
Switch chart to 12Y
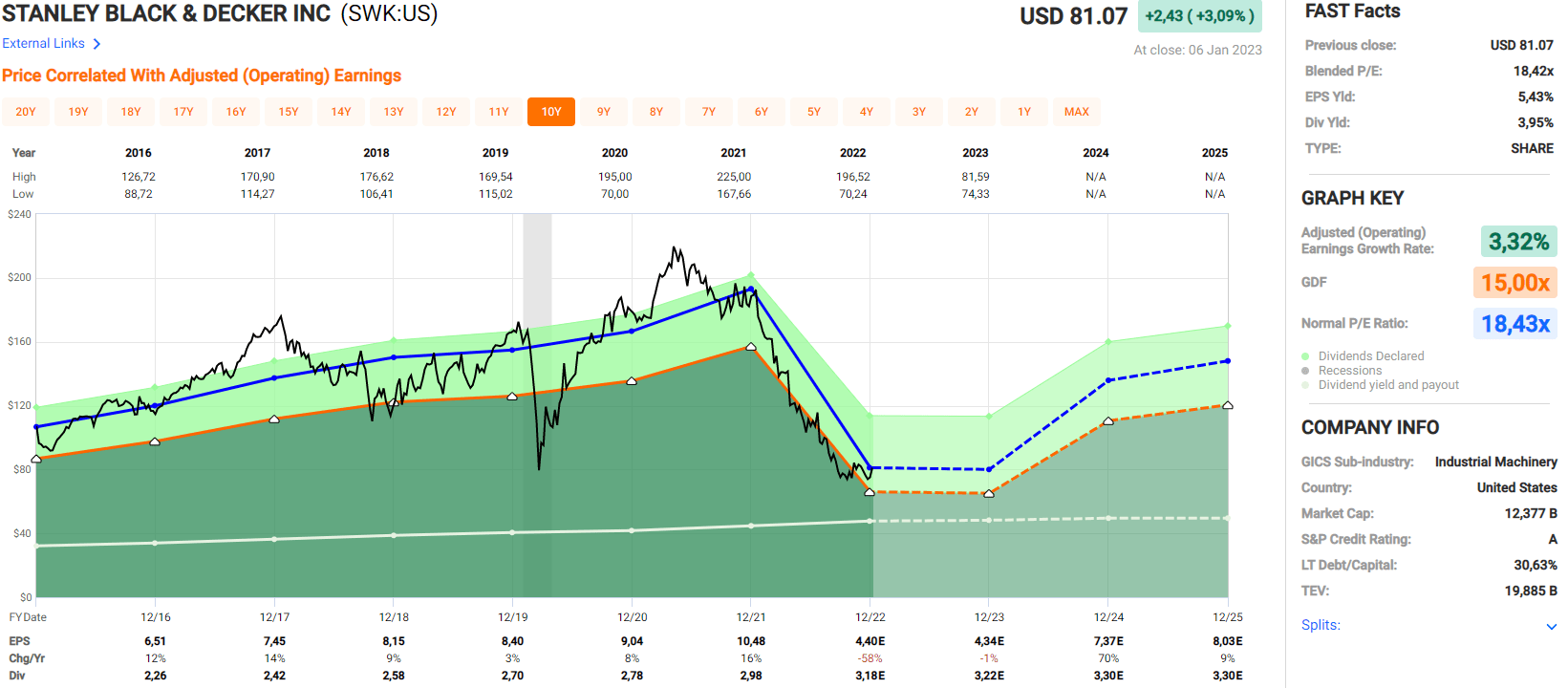pyautogui.click(x=446, y=112)
